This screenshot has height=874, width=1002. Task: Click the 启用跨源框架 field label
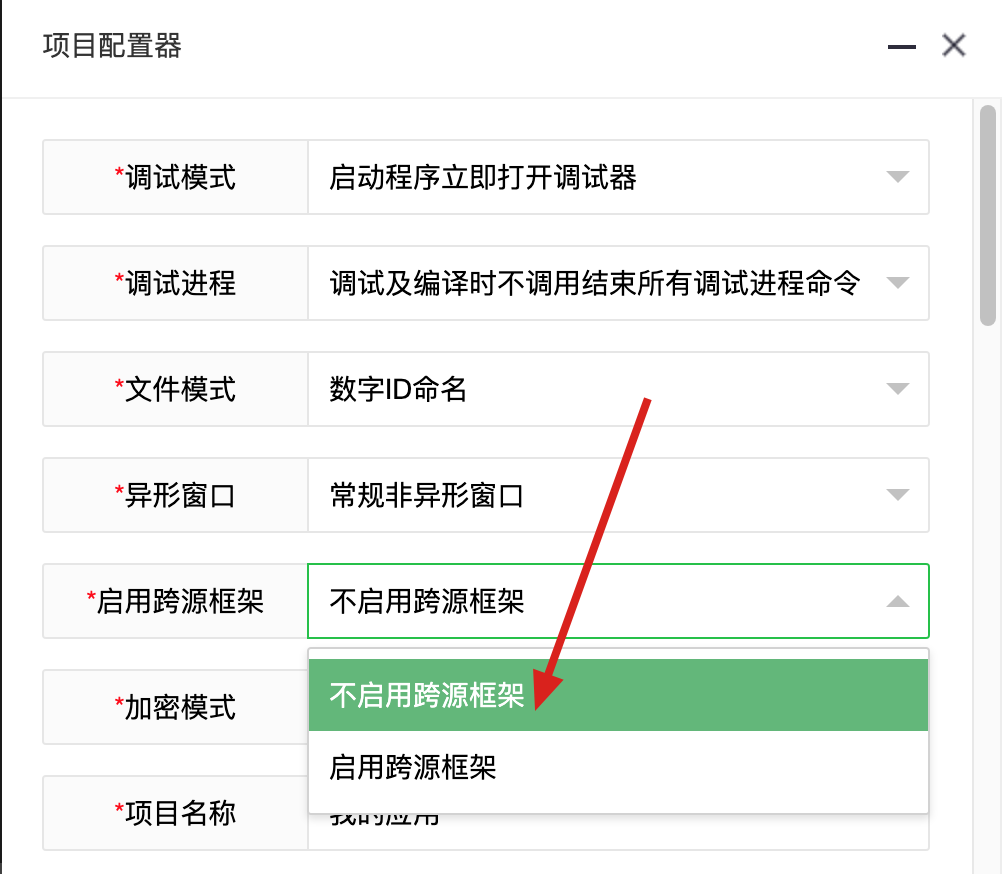pyautogui.click(x=175, y=601)
